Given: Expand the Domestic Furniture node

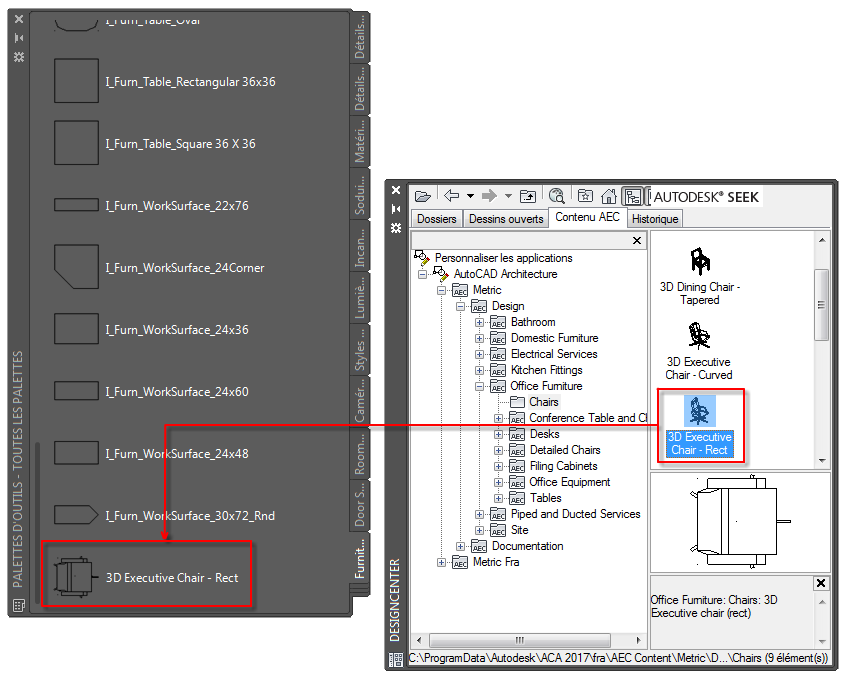Looking at the screenshot, I should [x=479, y=339].
